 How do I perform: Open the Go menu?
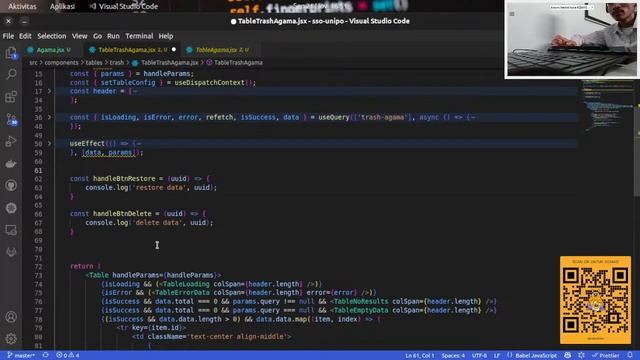[97, 36]
